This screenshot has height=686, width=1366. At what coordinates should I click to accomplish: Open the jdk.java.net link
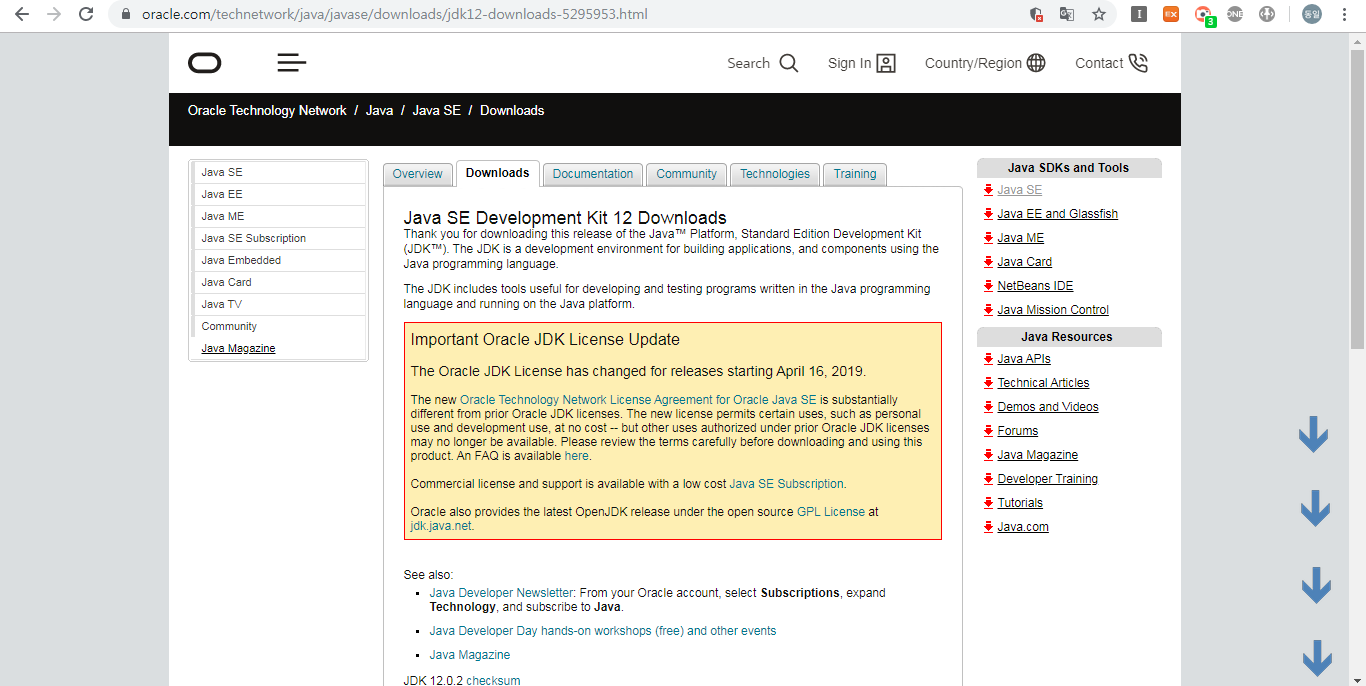441,526
